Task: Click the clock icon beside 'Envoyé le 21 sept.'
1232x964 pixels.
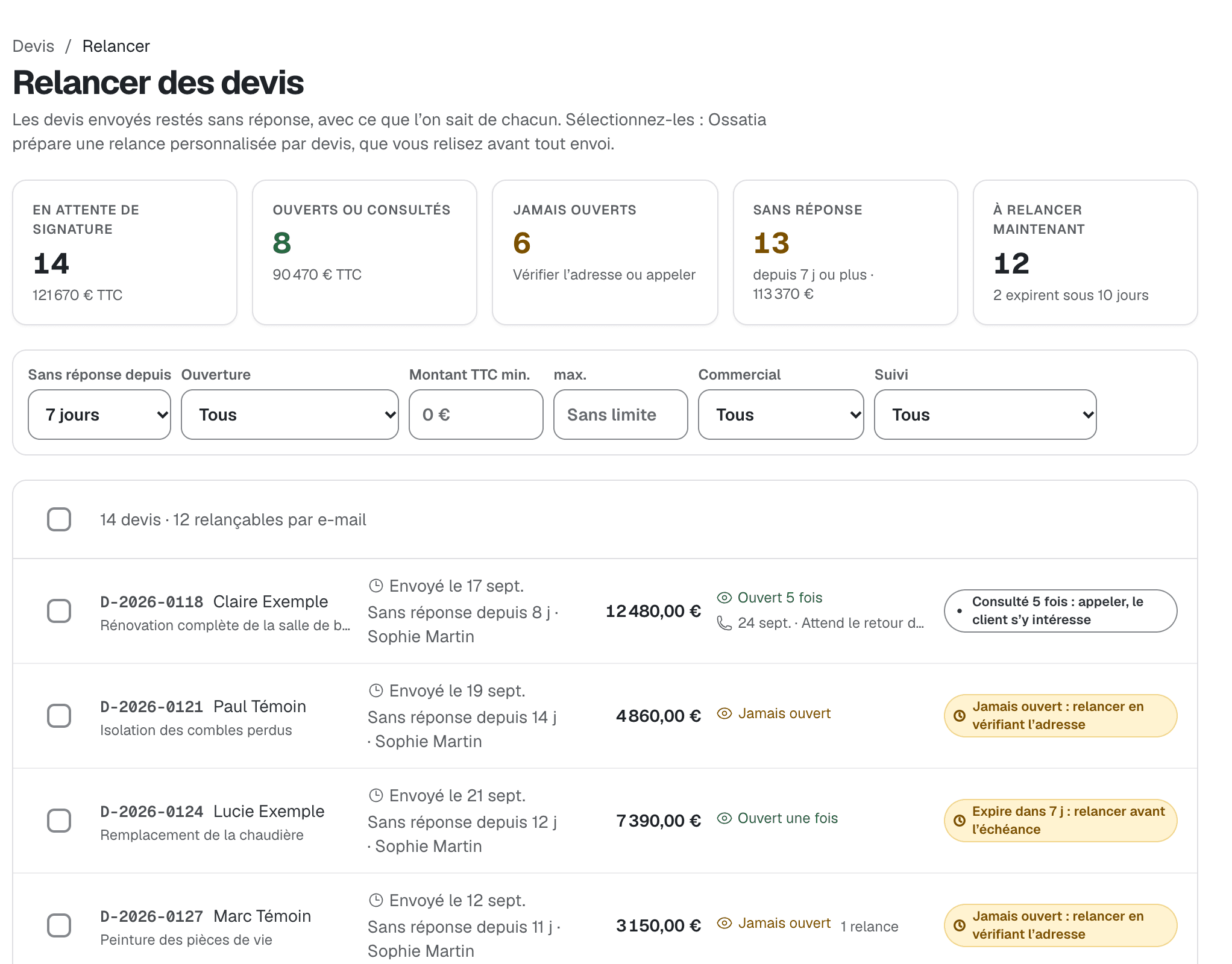Action: (x=376, y=795)
